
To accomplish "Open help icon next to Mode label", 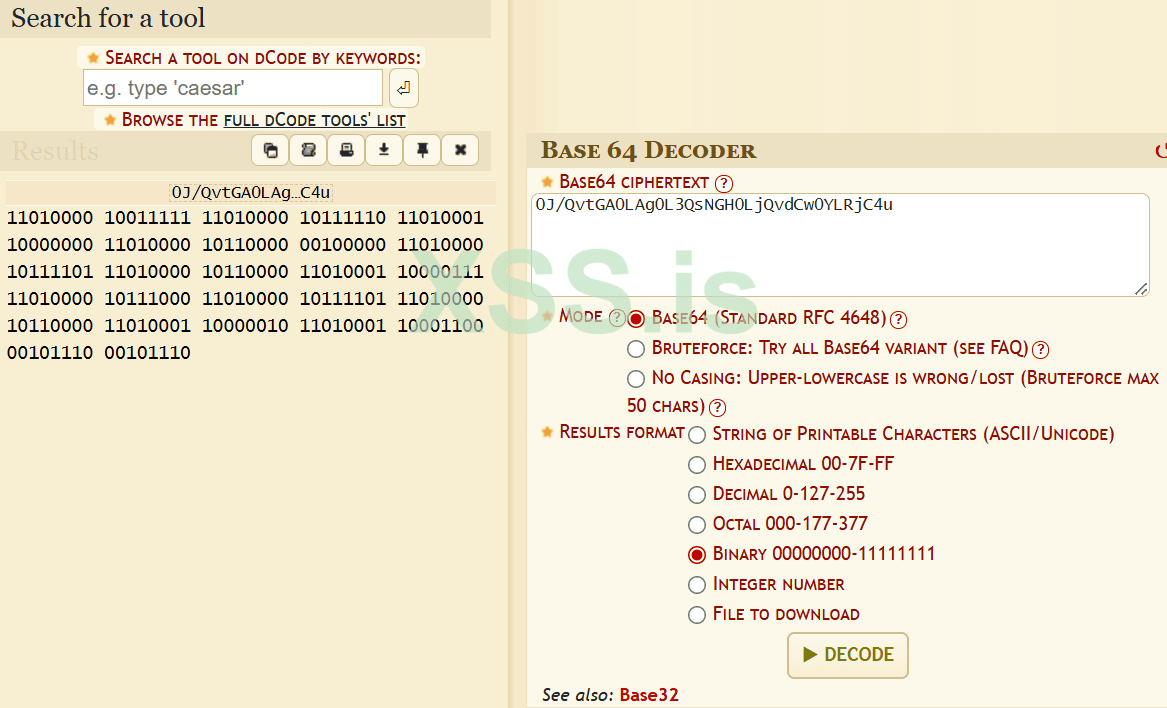I will tap(616, 318).
